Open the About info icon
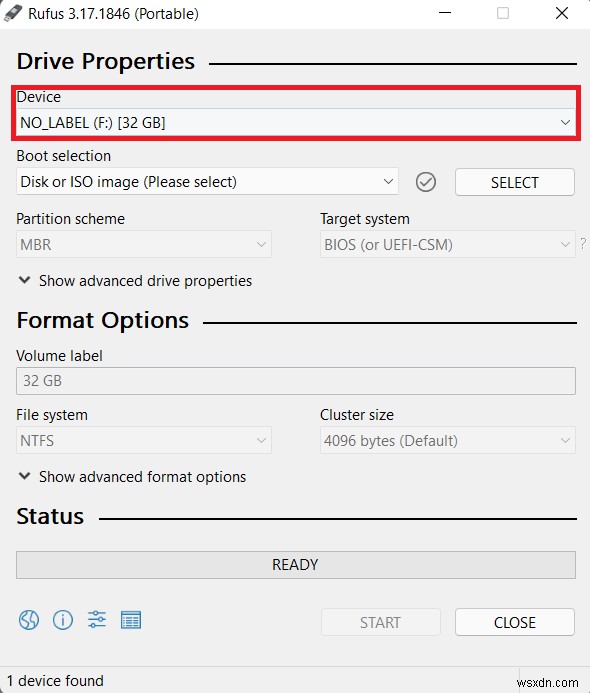 click(x=63, y=620)
